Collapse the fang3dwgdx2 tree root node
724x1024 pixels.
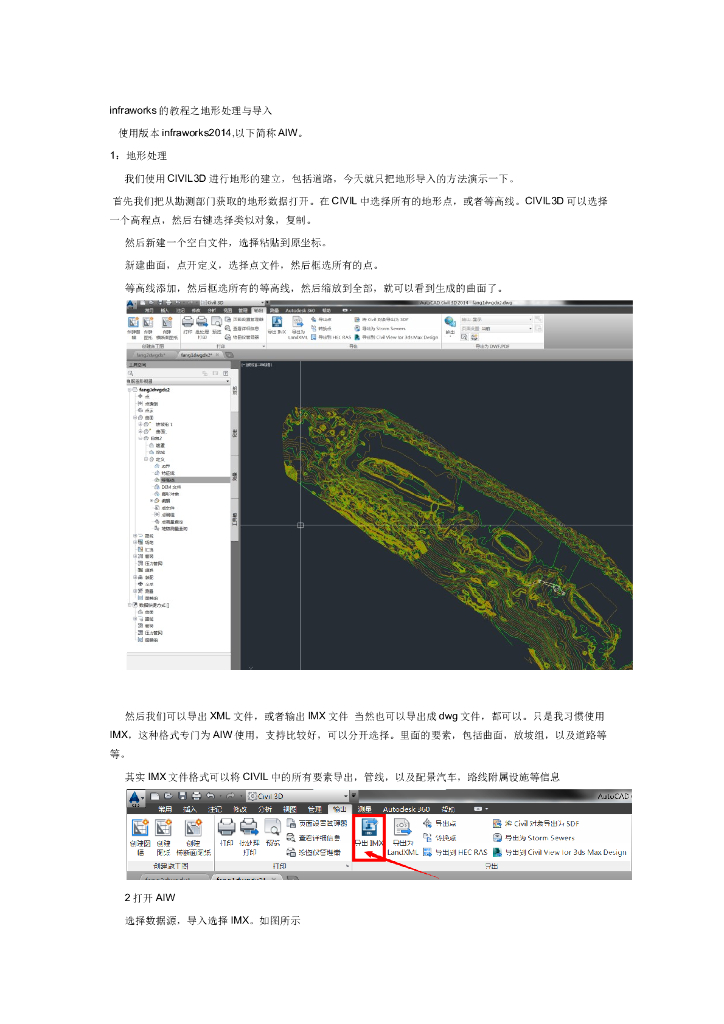tap(130, 390)
